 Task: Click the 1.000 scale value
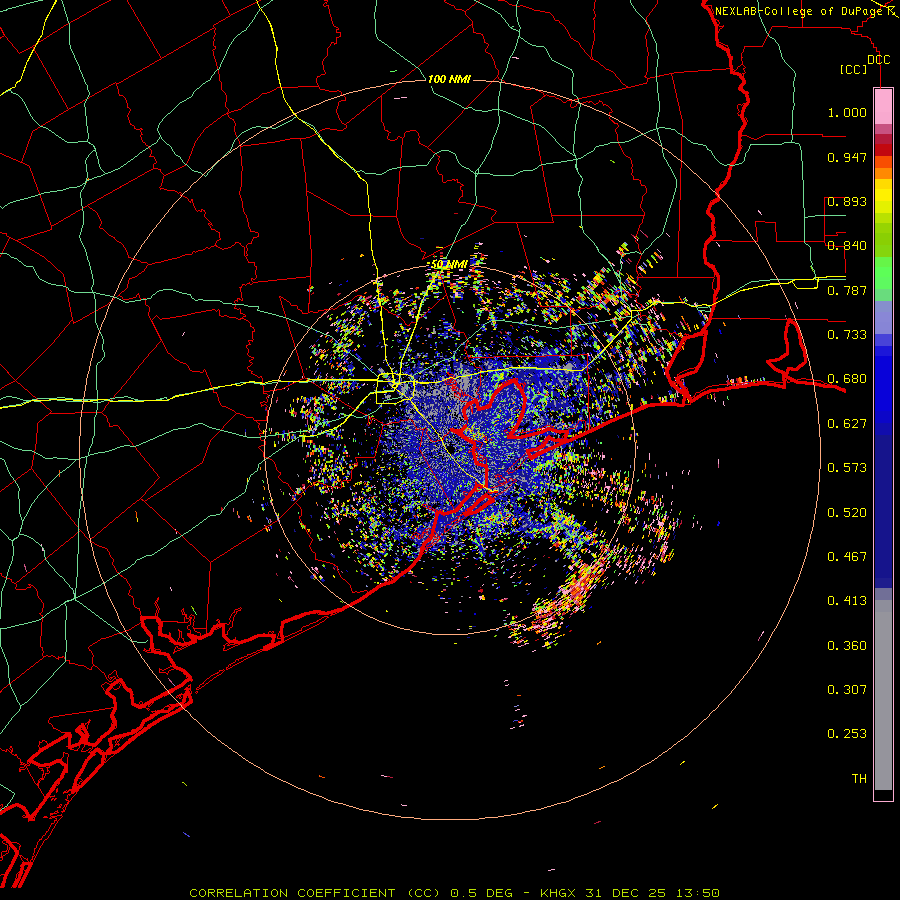pos(847,112)
